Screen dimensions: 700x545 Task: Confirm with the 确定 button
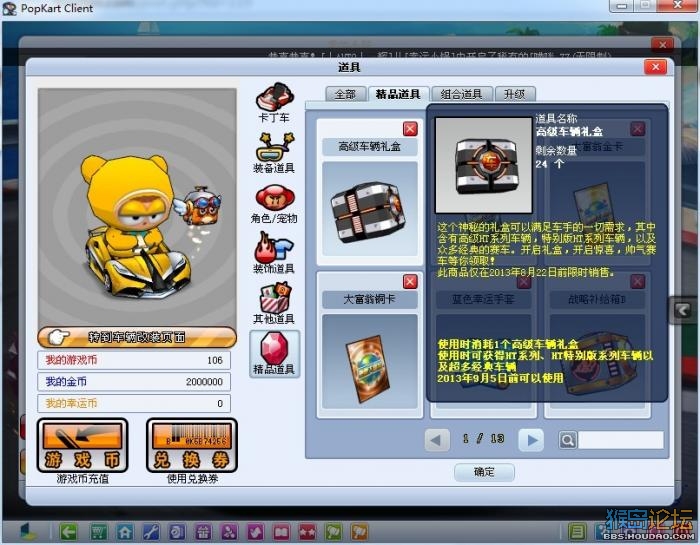pyautogui.click(x=484, y=472)
